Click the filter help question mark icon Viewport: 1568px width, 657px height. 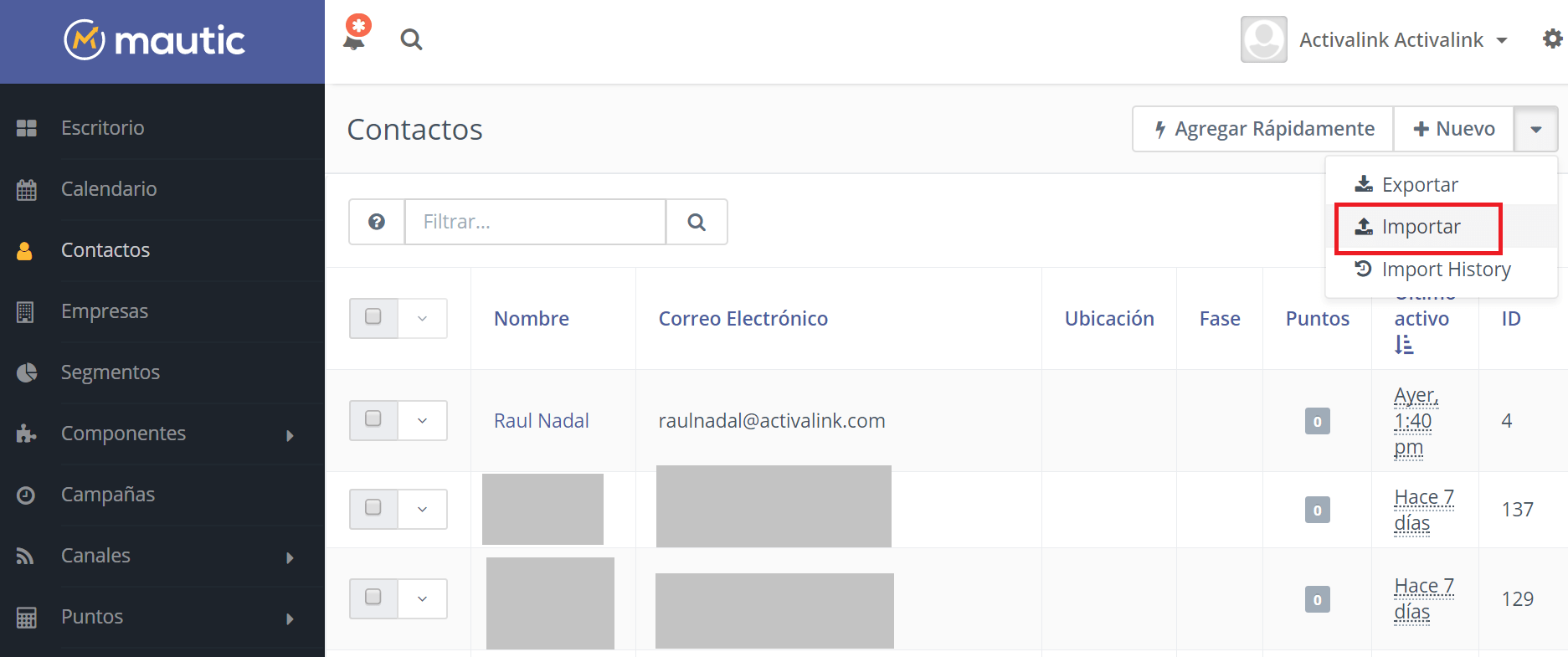(x=377, y=222)
